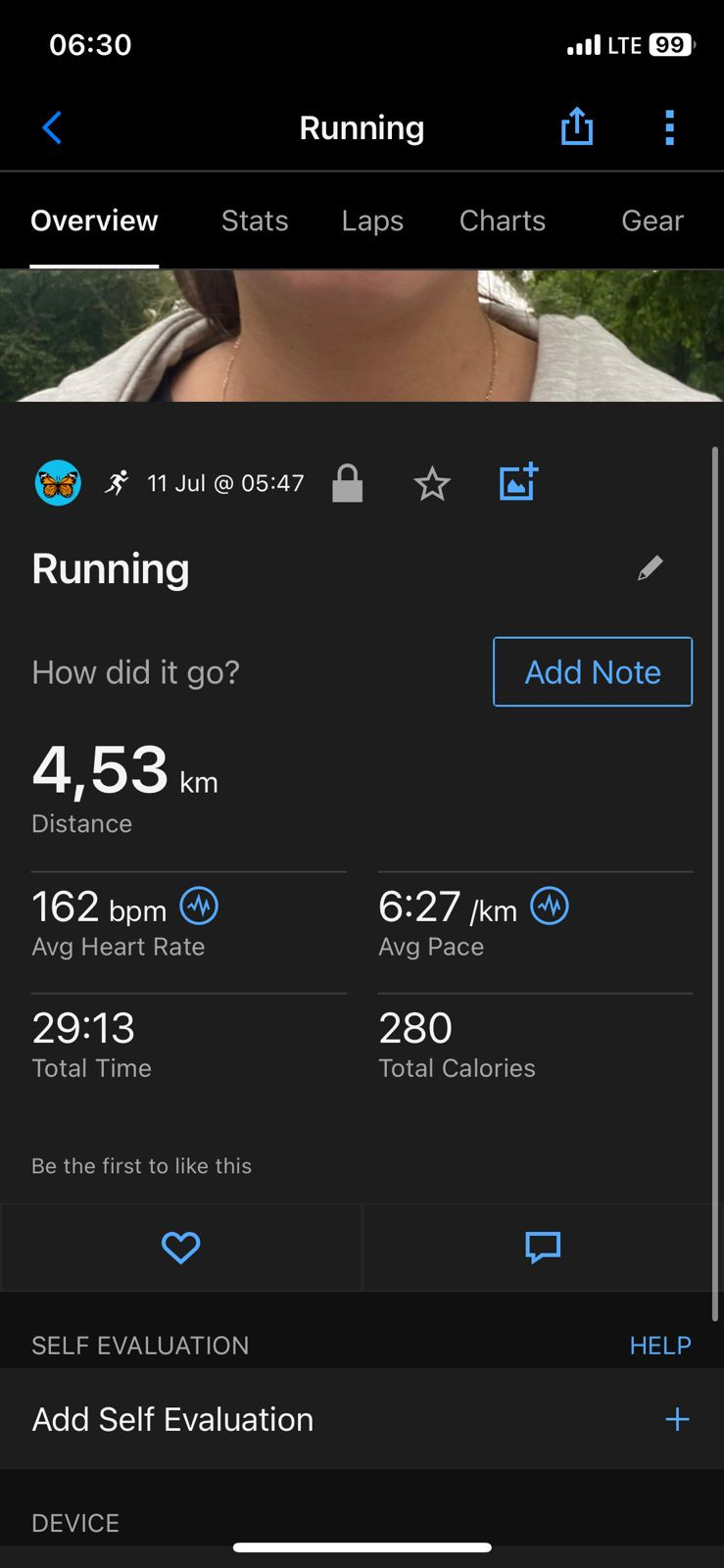This screenshot has height=1568, width=724.
Task: Click the Add Note button
Action: tap(593, 672)
